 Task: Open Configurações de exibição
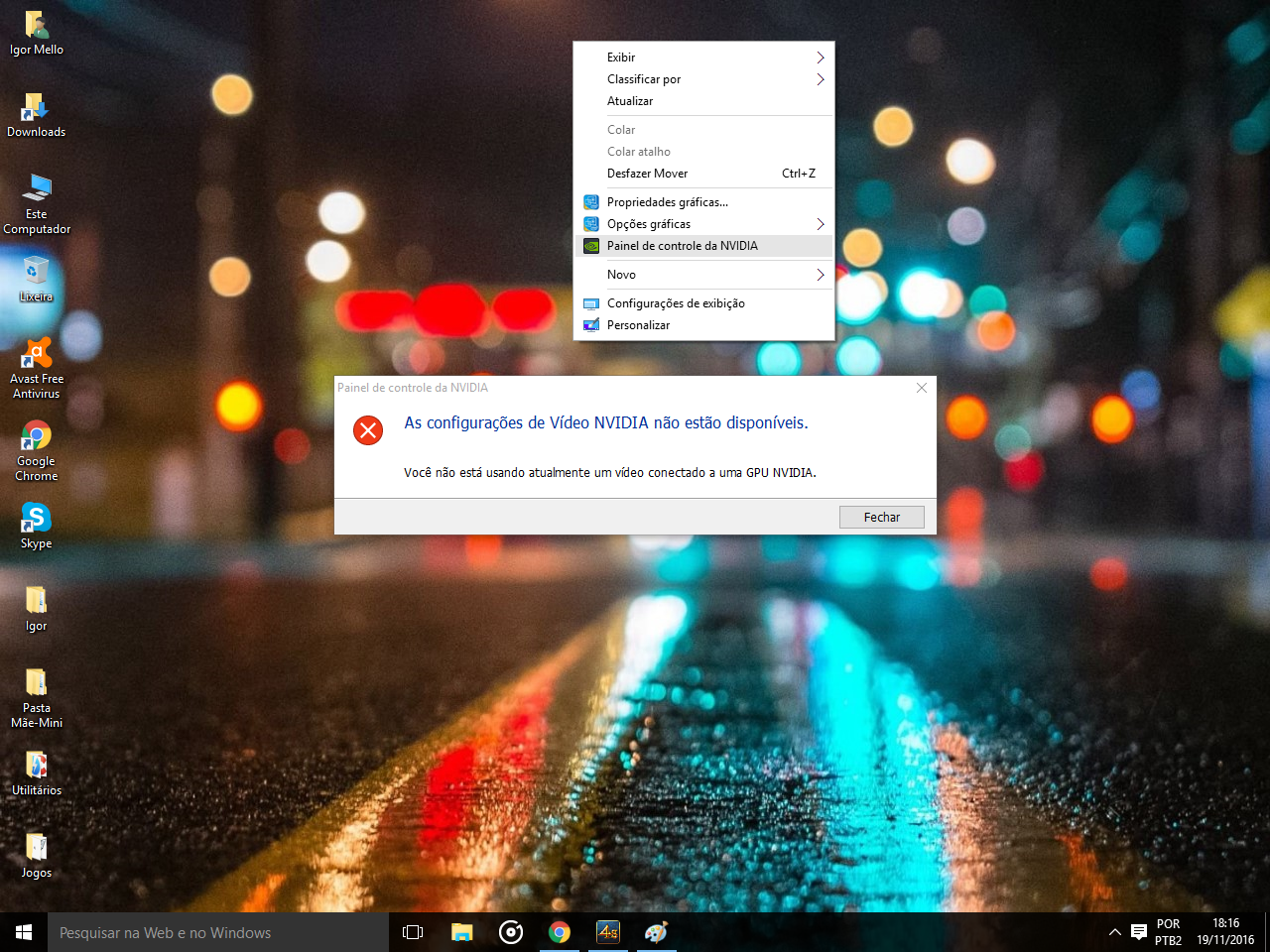[x=704, y=303]
